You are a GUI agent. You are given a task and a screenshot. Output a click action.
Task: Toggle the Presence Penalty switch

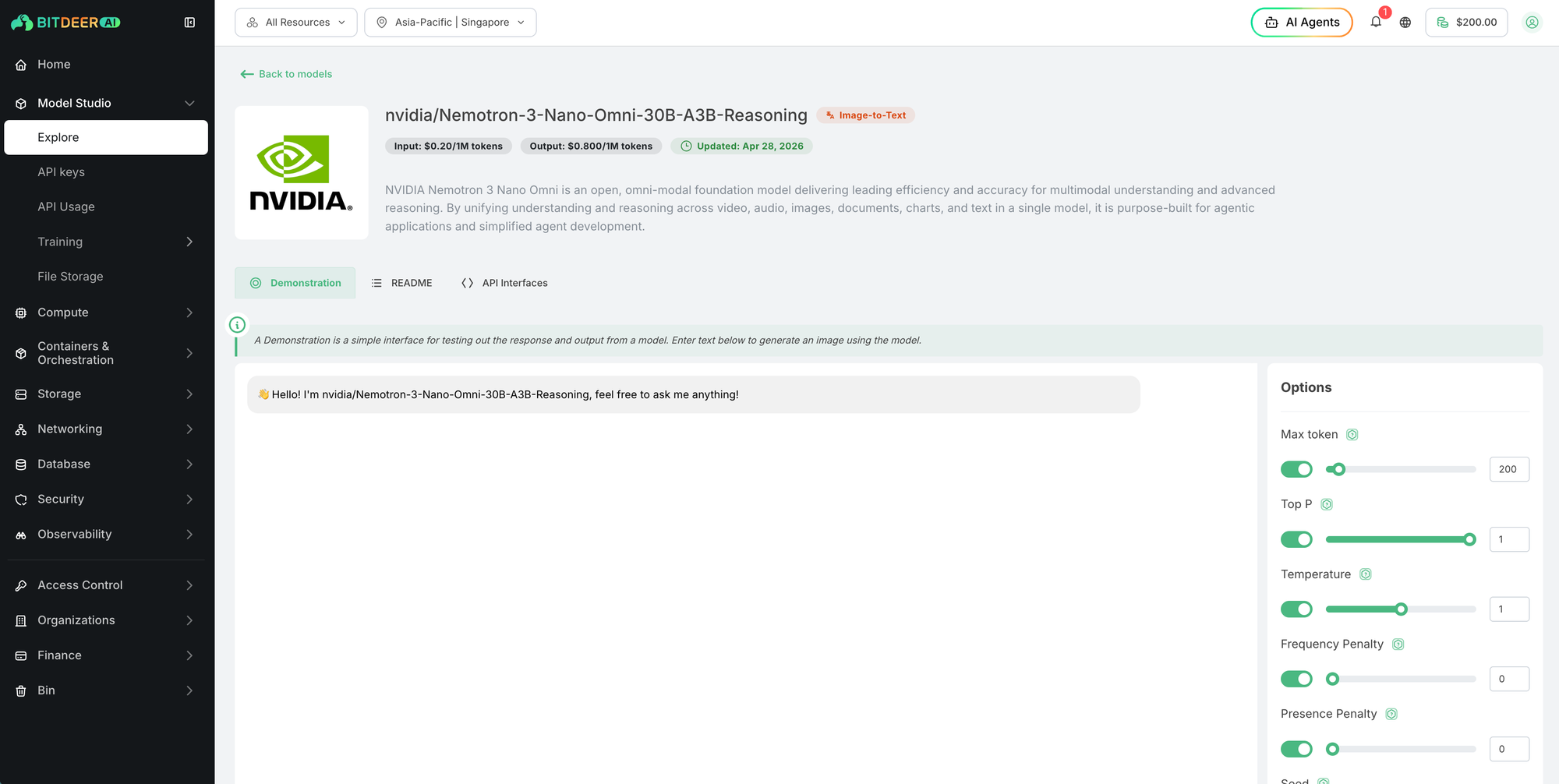point(1296,749)
